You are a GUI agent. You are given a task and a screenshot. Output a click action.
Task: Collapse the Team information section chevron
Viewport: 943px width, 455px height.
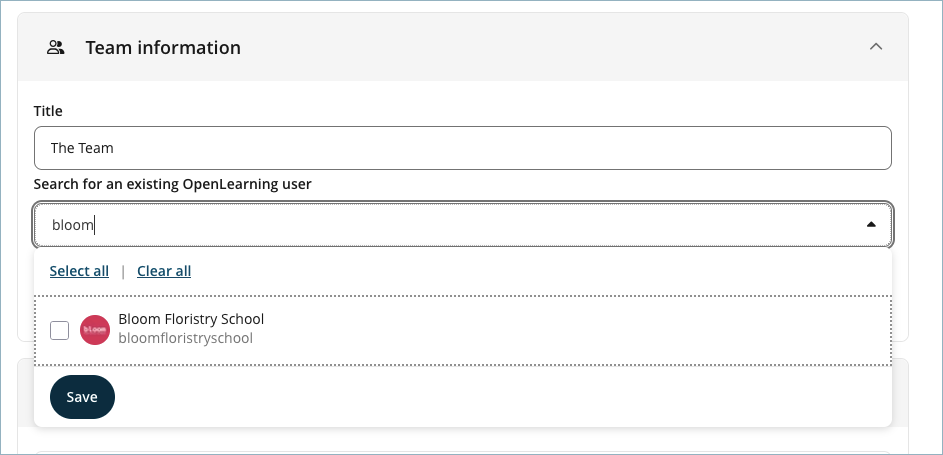coord(876,47)
